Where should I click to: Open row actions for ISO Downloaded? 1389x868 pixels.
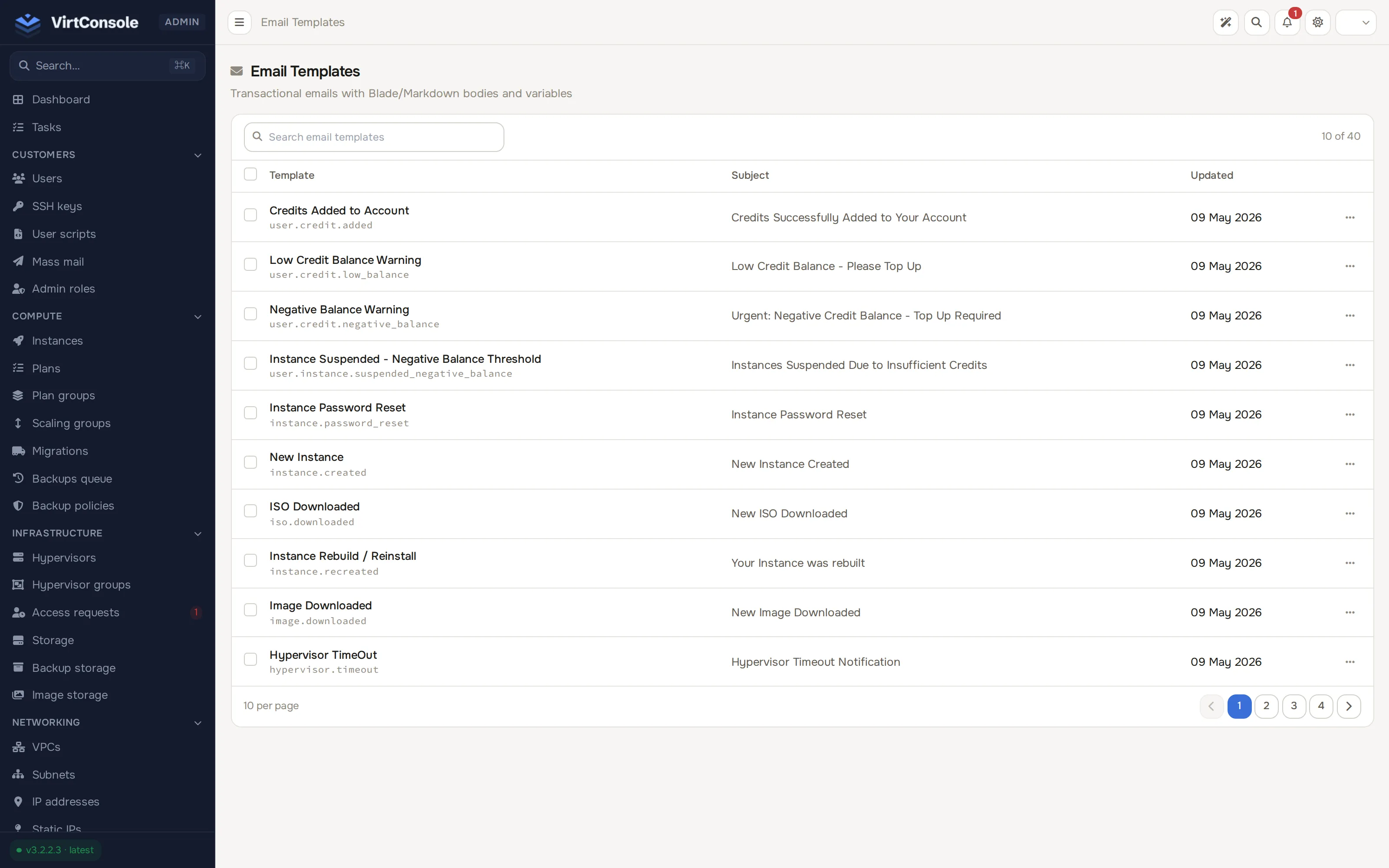point(1350,514)
